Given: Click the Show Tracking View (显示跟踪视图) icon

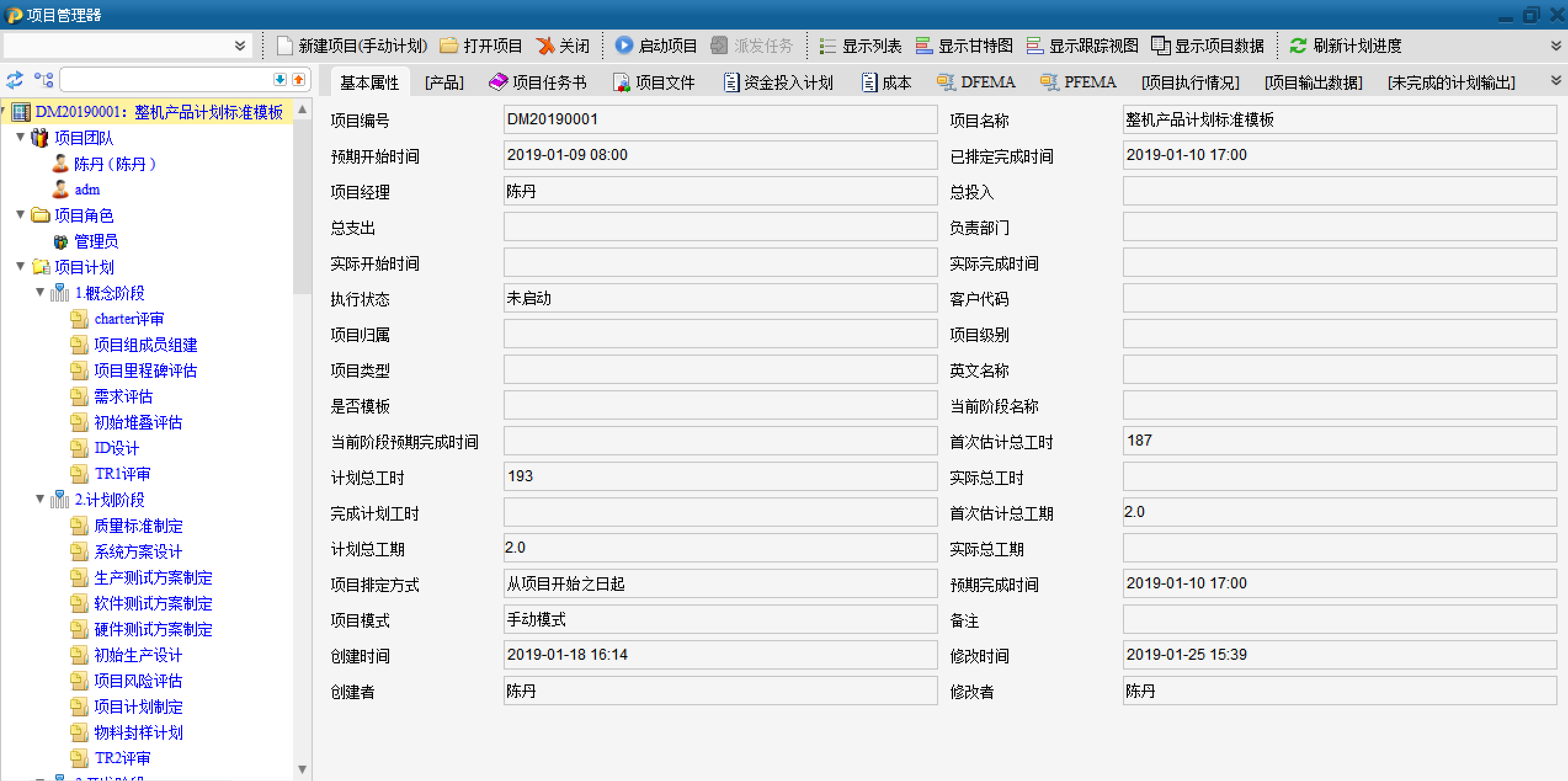Looking at the screenshot, I should [x=1034, y=46].
